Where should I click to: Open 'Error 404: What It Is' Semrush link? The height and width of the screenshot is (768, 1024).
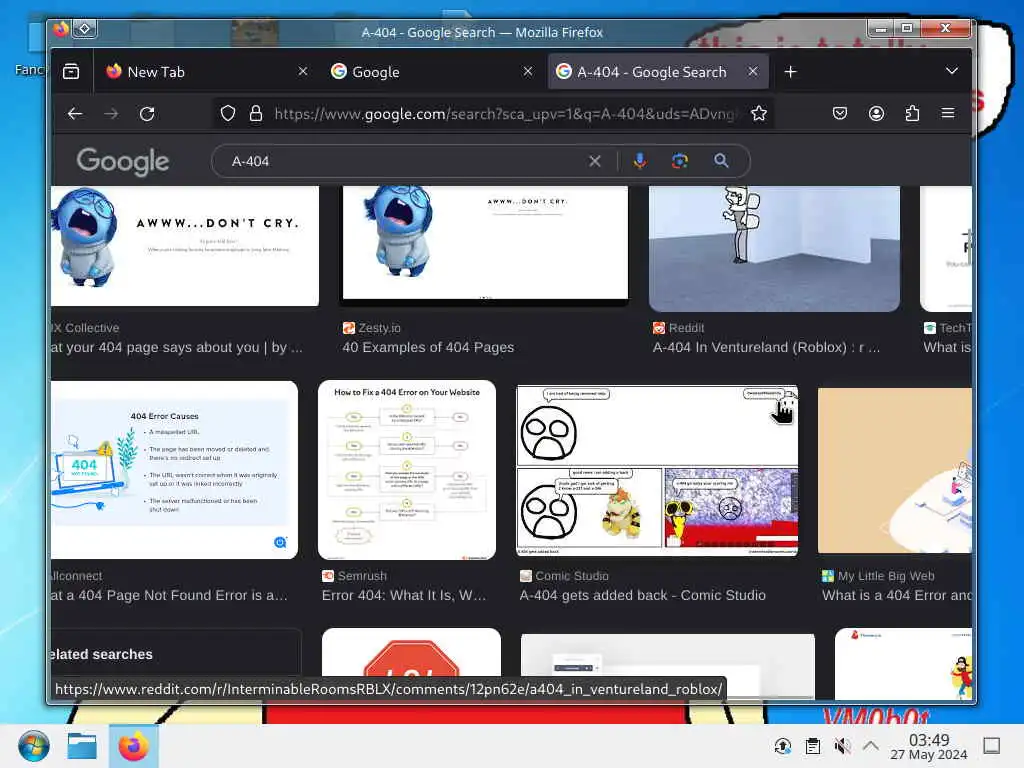pyautogui.click(x=404, y=596)
